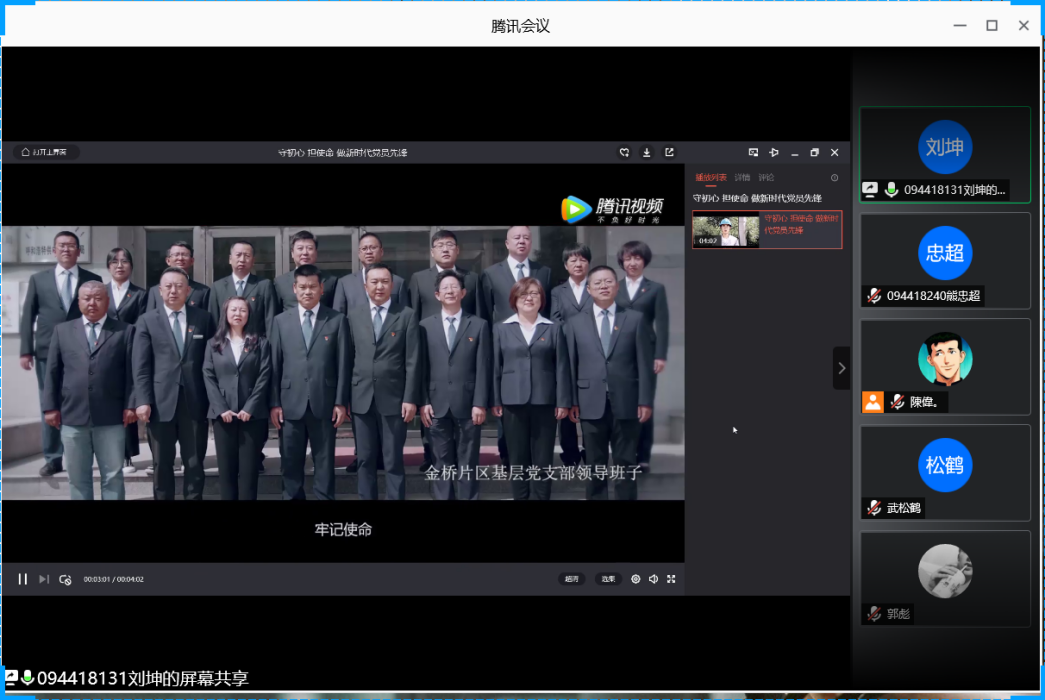
Task: Open the 超清 video quality selector
Action: 571,579
